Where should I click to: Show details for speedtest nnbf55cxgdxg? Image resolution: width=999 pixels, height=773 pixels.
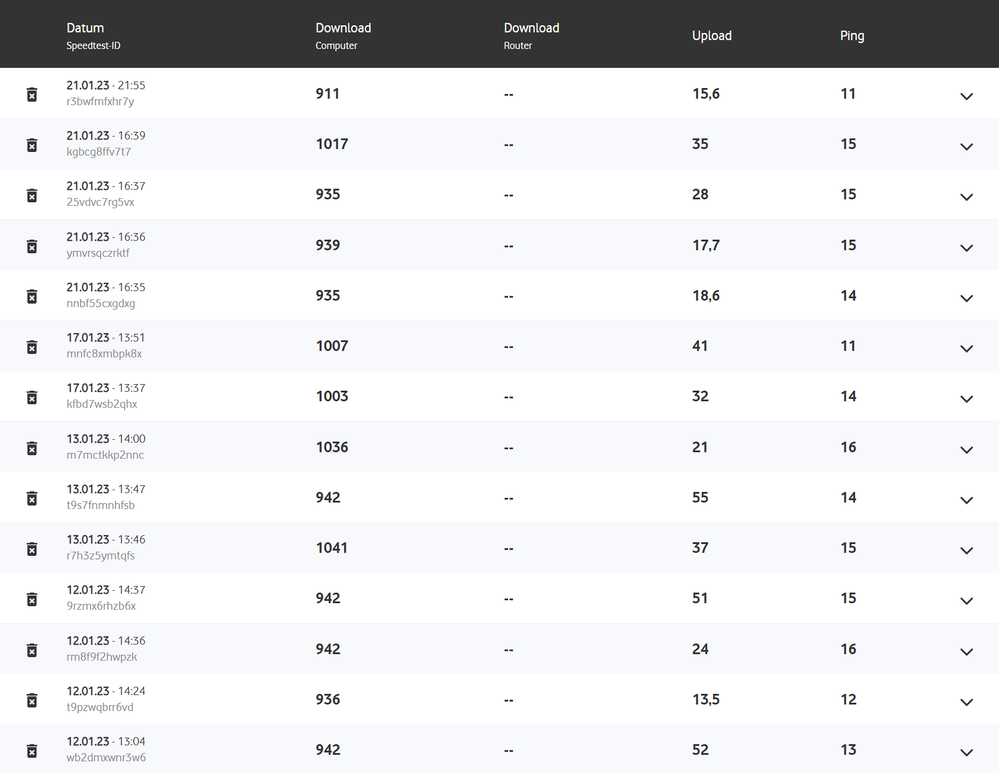[966, 298]
